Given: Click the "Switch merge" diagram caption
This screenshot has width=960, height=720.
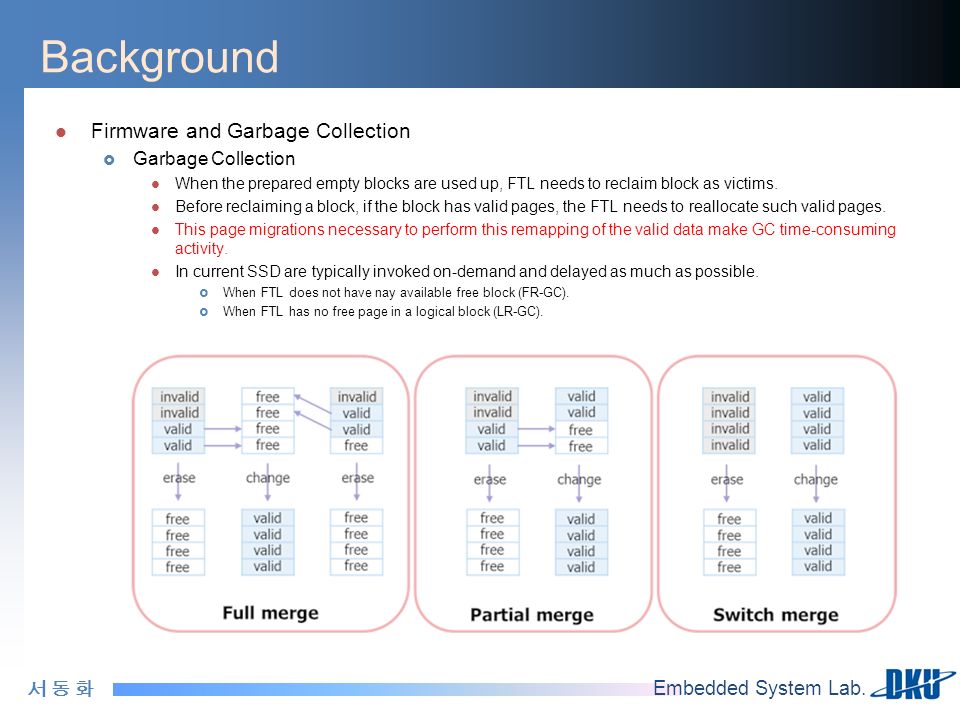Looking at the screenshot, I should point(776,615).
